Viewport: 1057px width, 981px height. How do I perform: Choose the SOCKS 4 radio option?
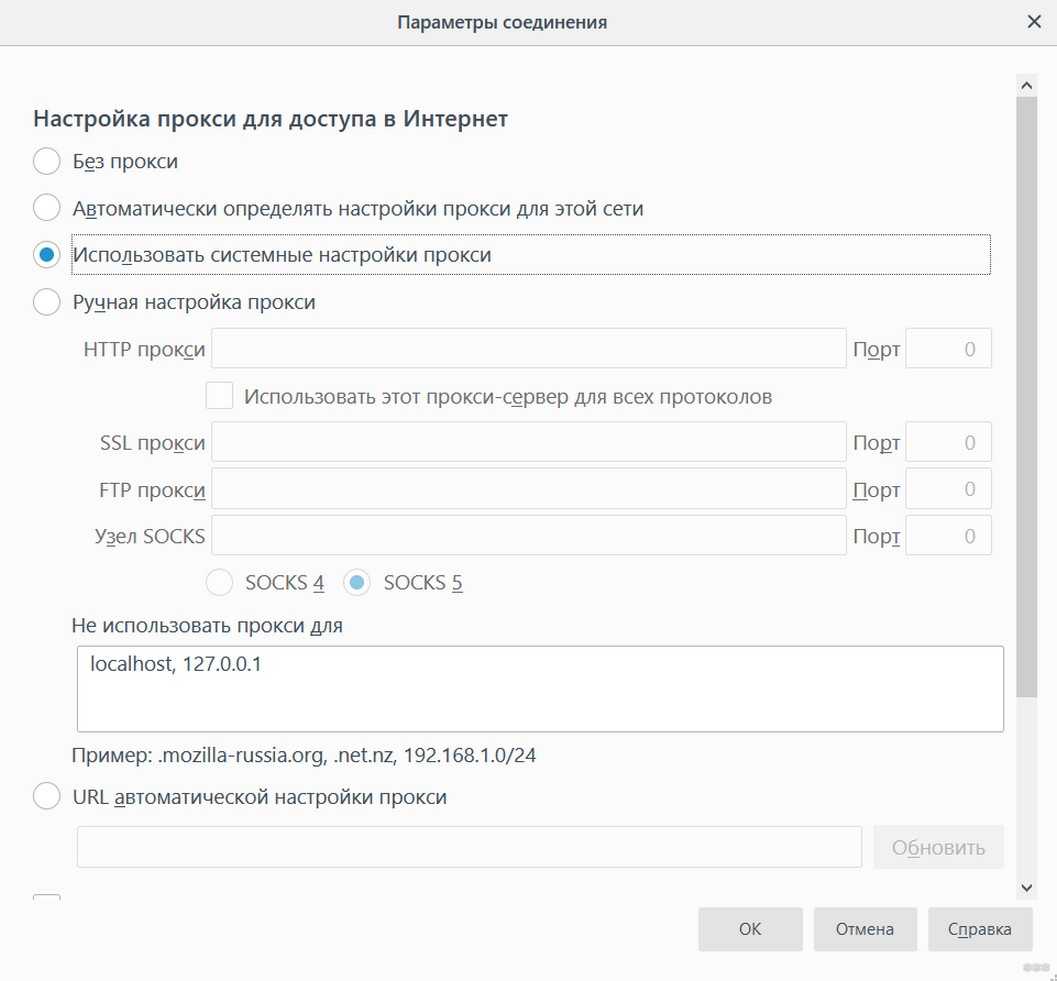219,583
